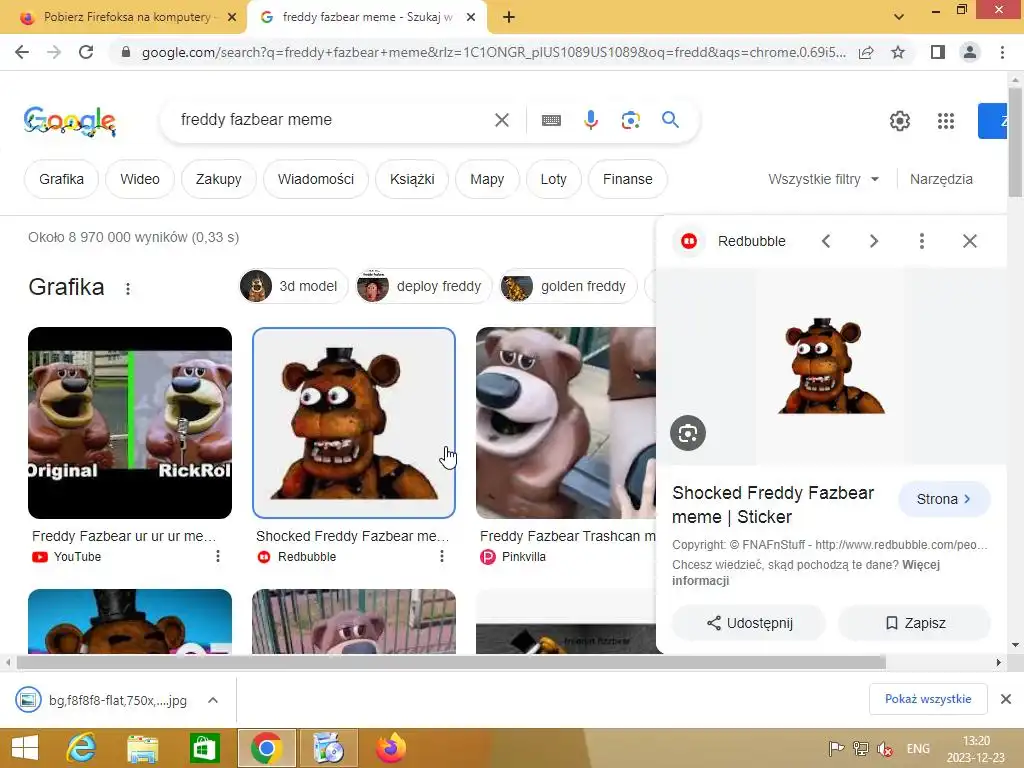Viewport: 1024px width, 768px height.
Task: Open new browser tab
Action: click(x=509, y=18)
